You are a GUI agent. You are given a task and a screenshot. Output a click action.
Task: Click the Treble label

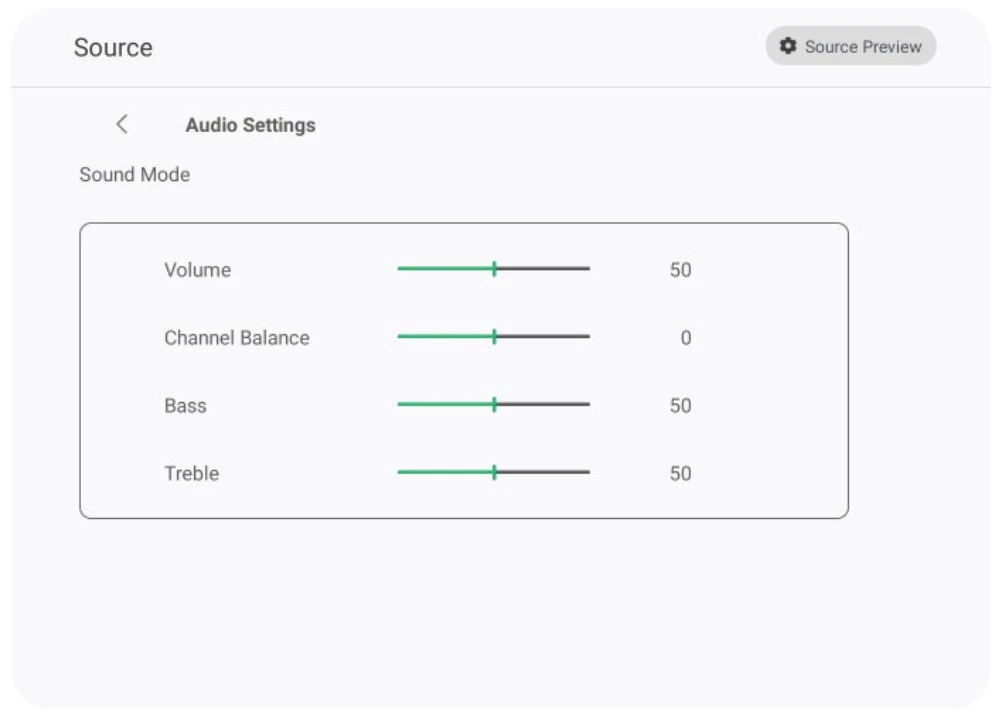192,474
